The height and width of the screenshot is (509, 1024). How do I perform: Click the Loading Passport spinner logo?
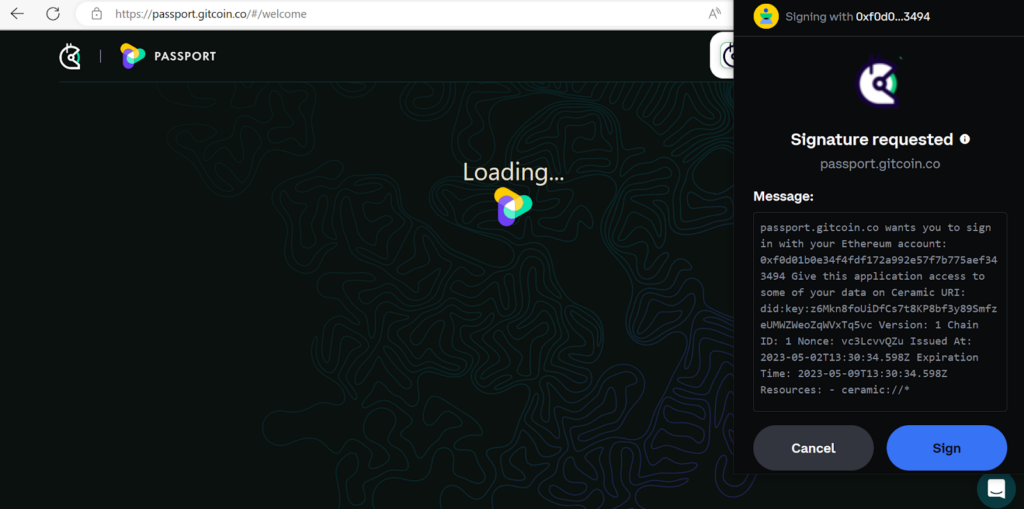tap(513, 206)
